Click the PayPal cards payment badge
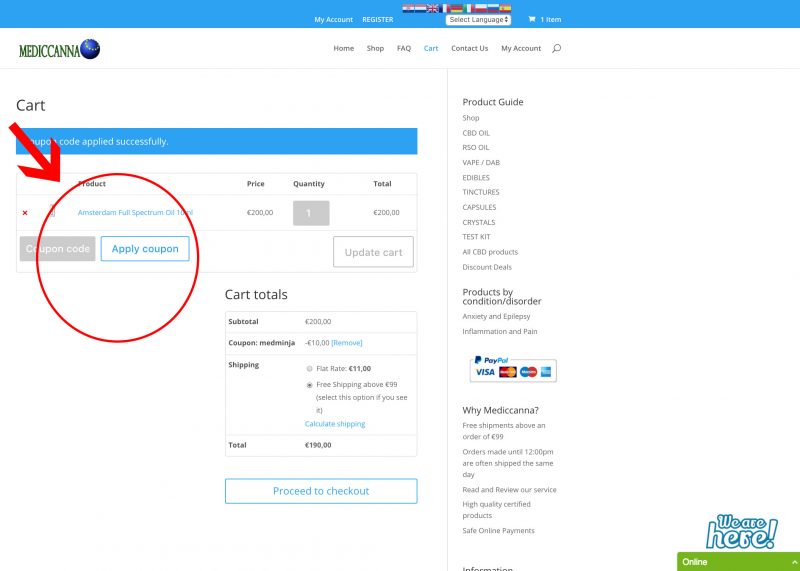Screen dimensions: 800x571 click(x=513, y=368)
